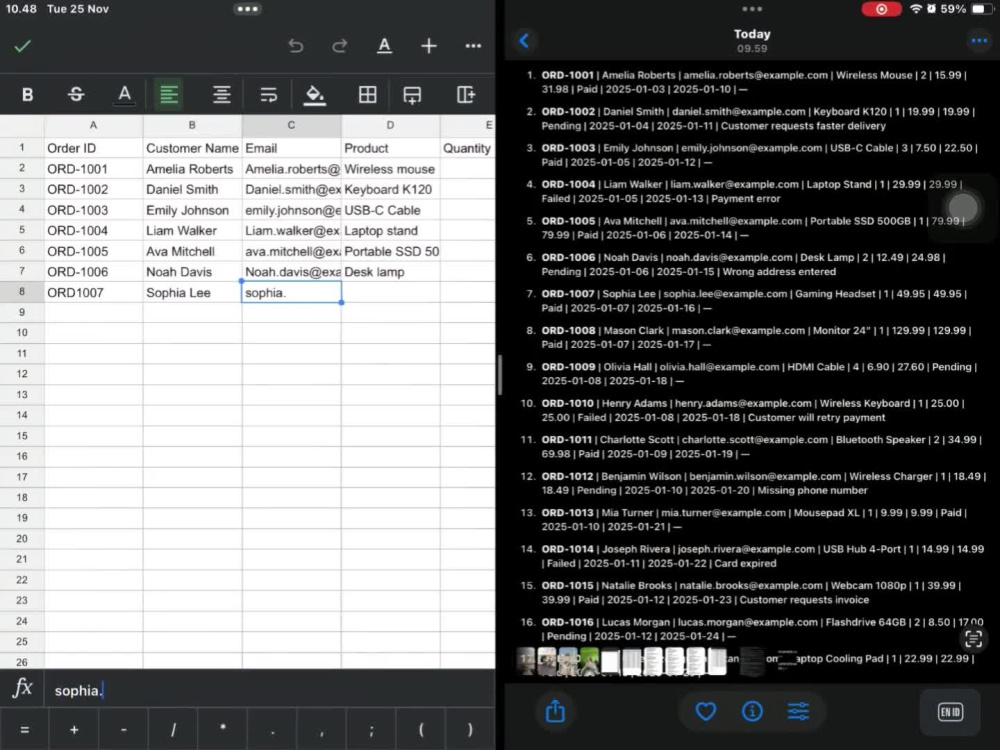The width and height of the screenshot is (1000, 750).
Task: Select cell containing Laptop stand
Action: [x=390, y=231]
